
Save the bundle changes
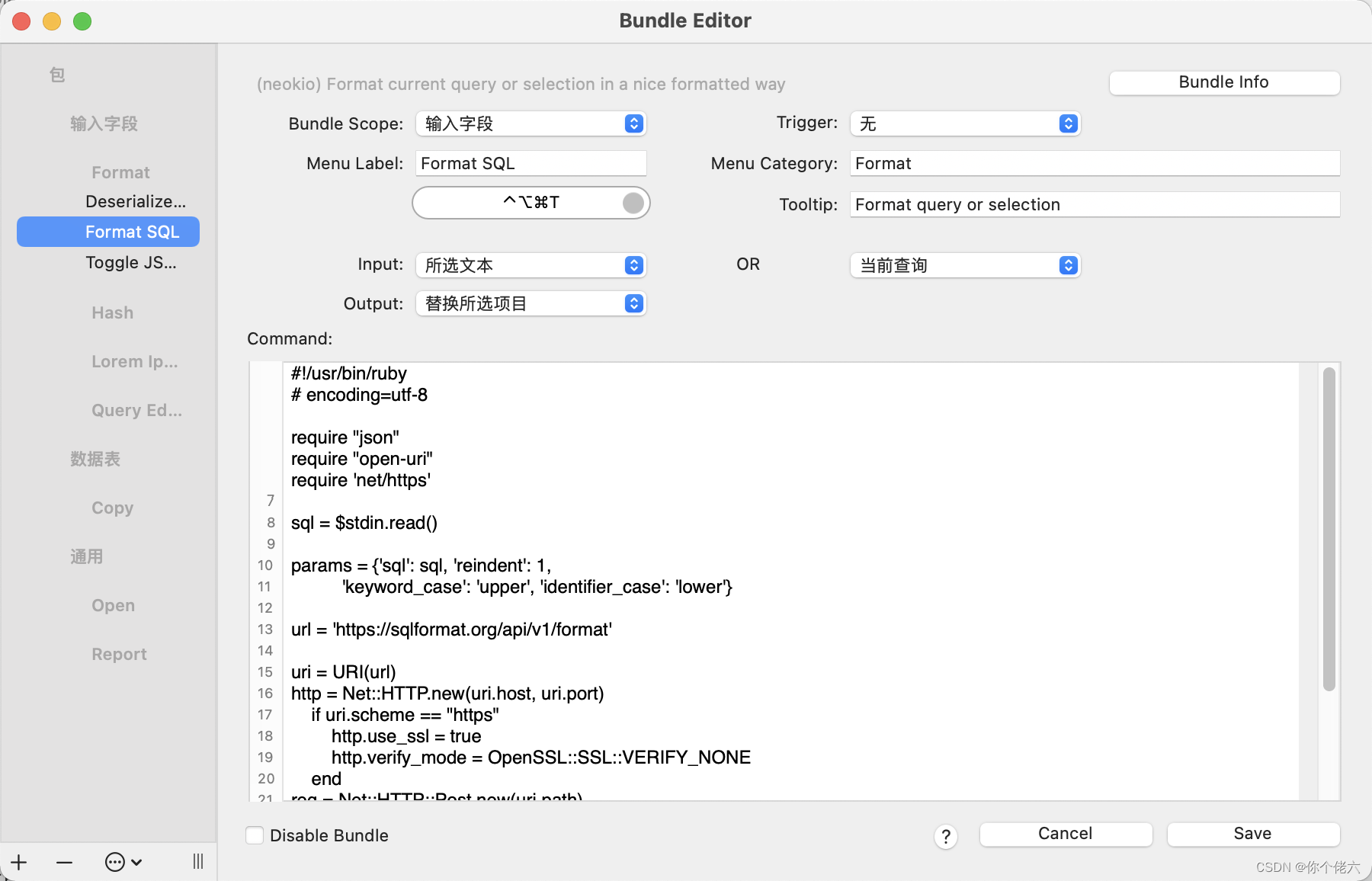1253,833
